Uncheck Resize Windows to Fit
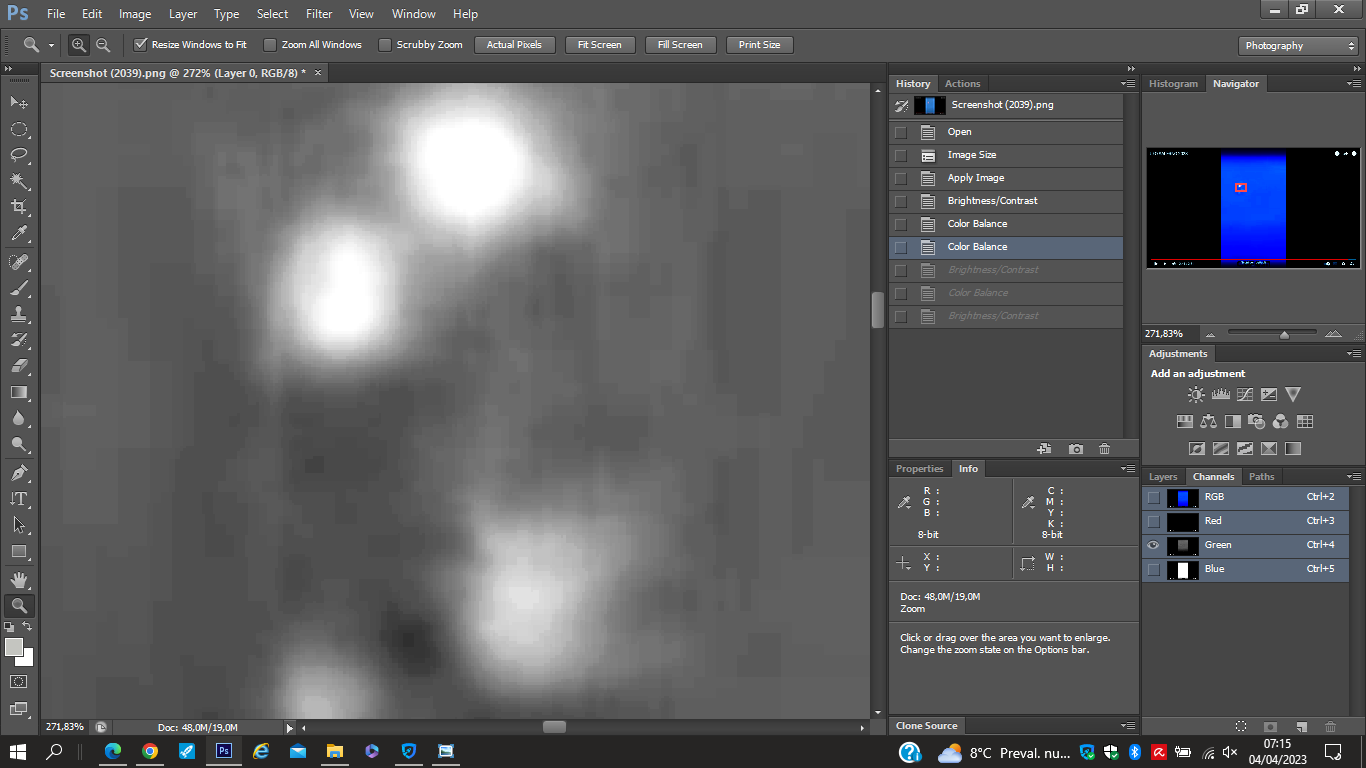The height and width of the screenshot is (768, 1366). click(x=141, y=45)
